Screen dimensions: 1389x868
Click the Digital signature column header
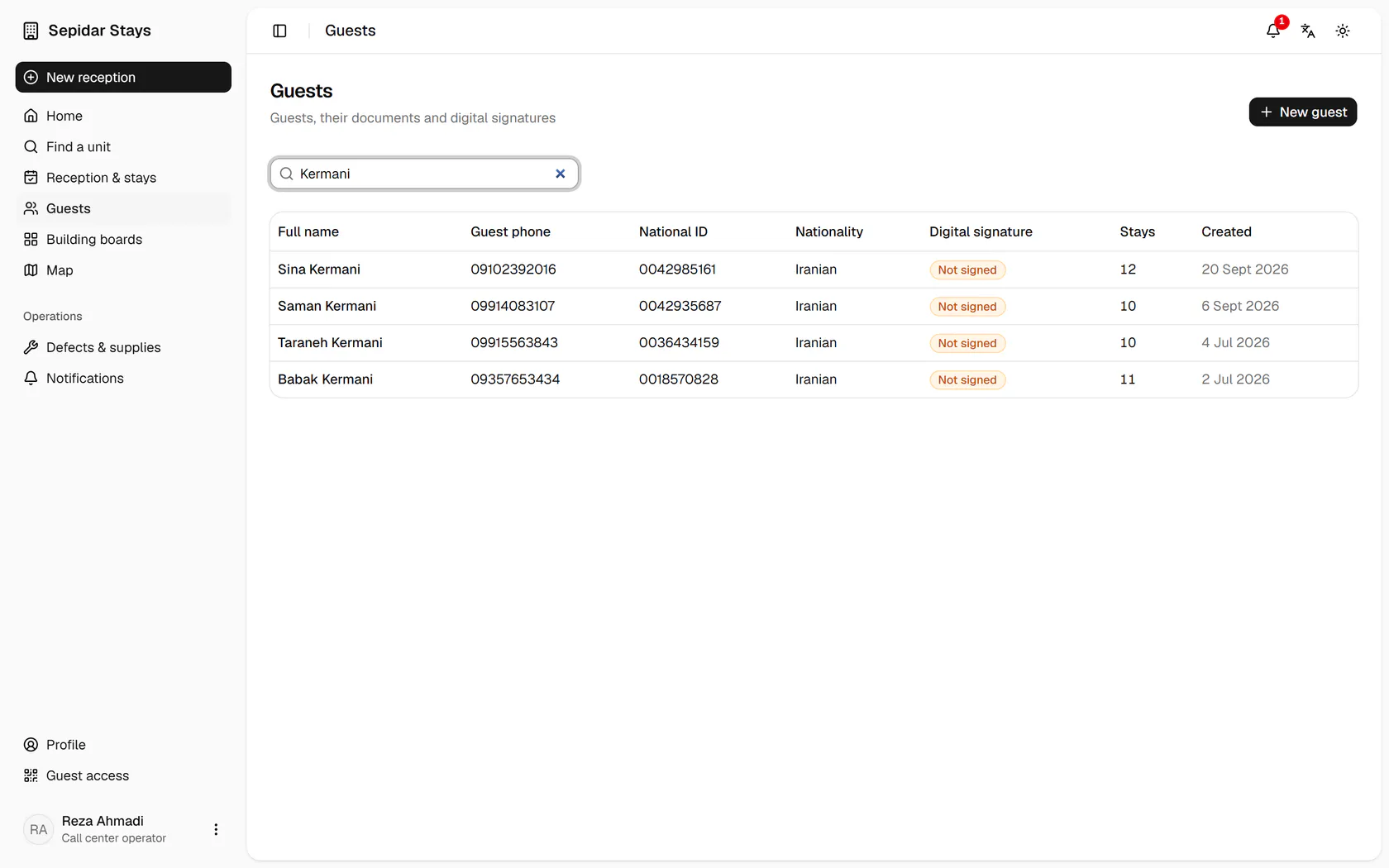coord(981,231)
